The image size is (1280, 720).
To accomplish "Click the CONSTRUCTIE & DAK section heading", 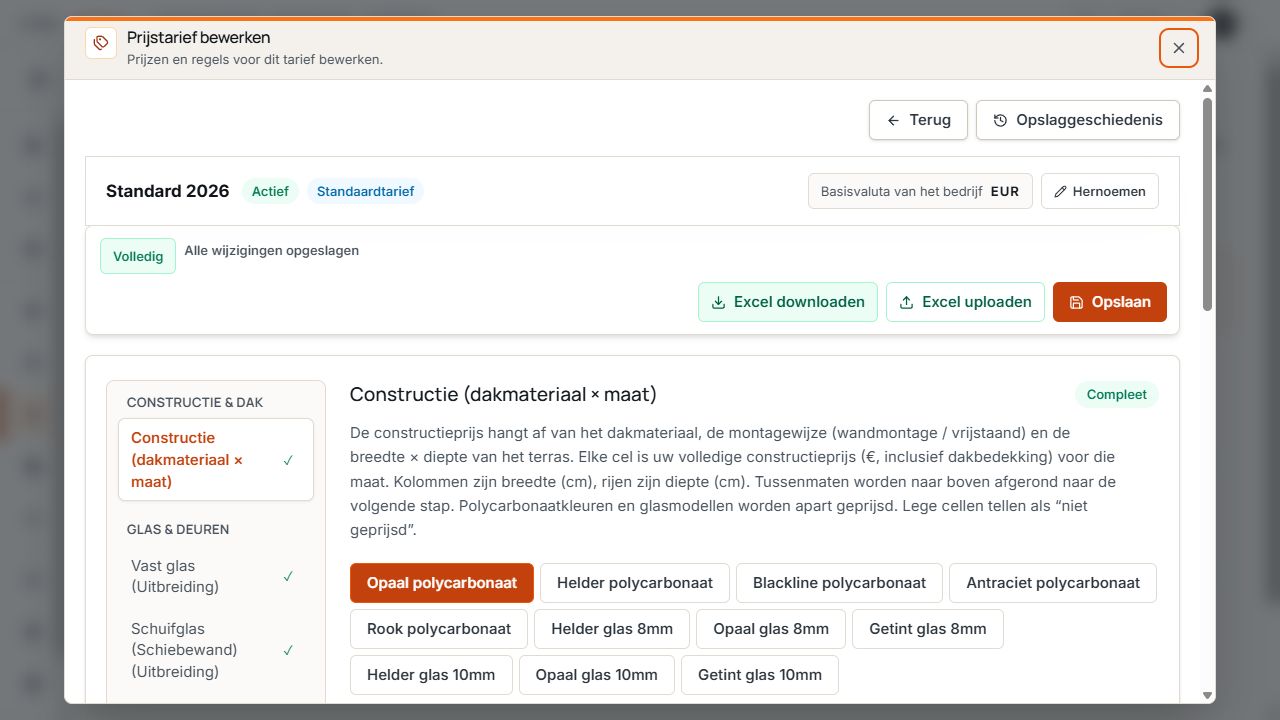I will click(x=195, y=402).
